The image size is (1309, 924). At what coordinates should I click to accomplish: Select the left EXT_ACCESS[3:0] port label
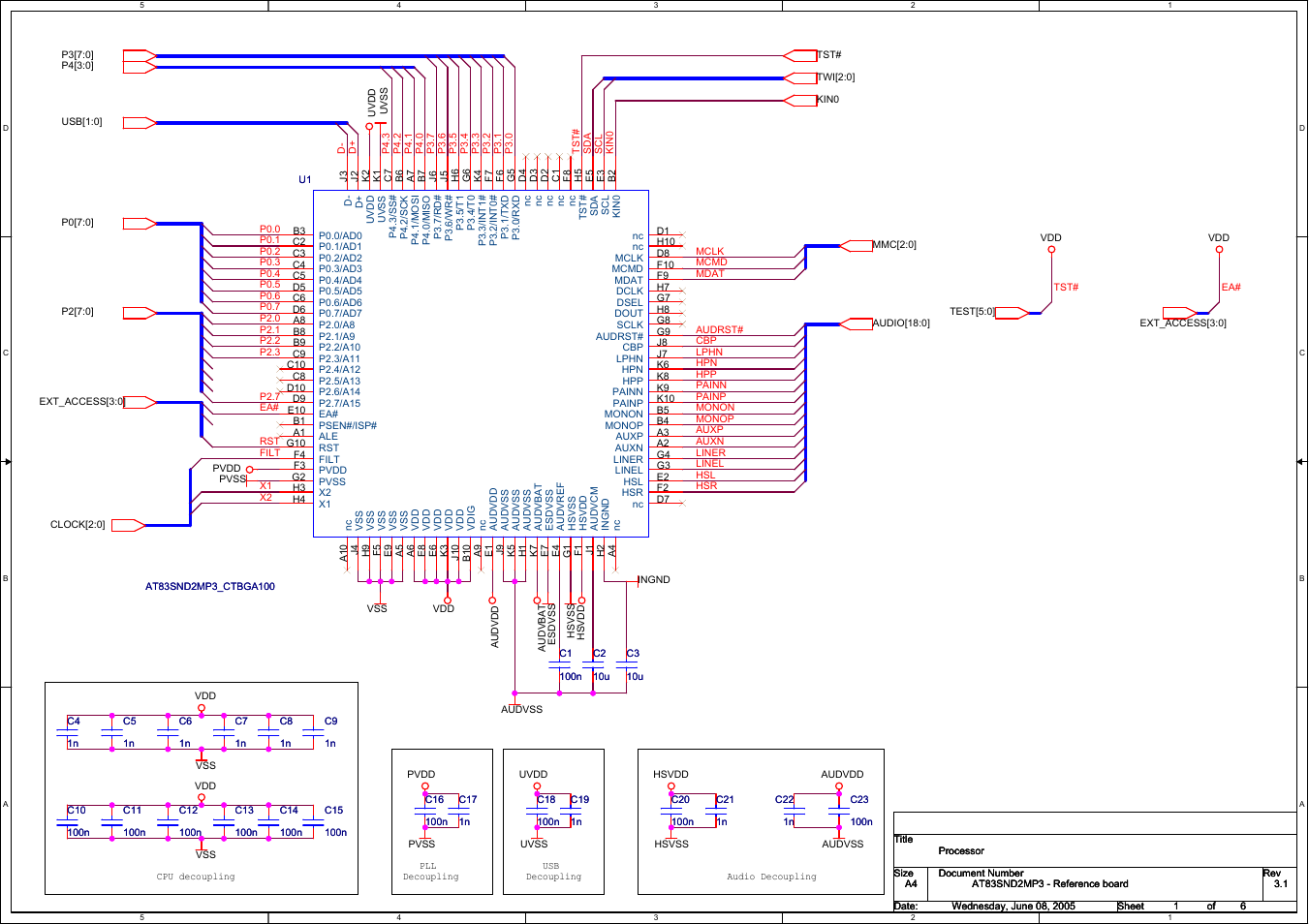point(81,402)
